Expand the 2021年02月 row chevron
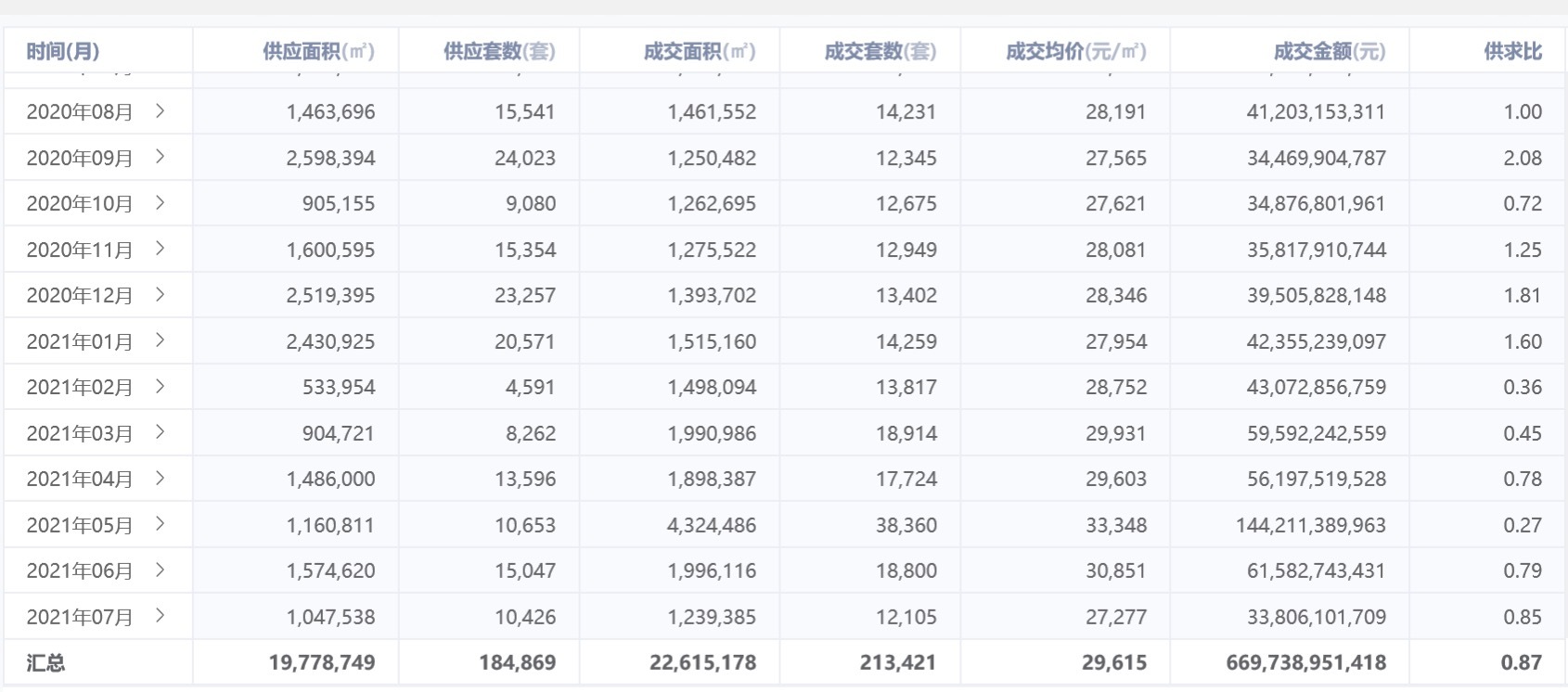Image resolution: width=1568 pixels, height=692 pixels. tap(161, 387)
